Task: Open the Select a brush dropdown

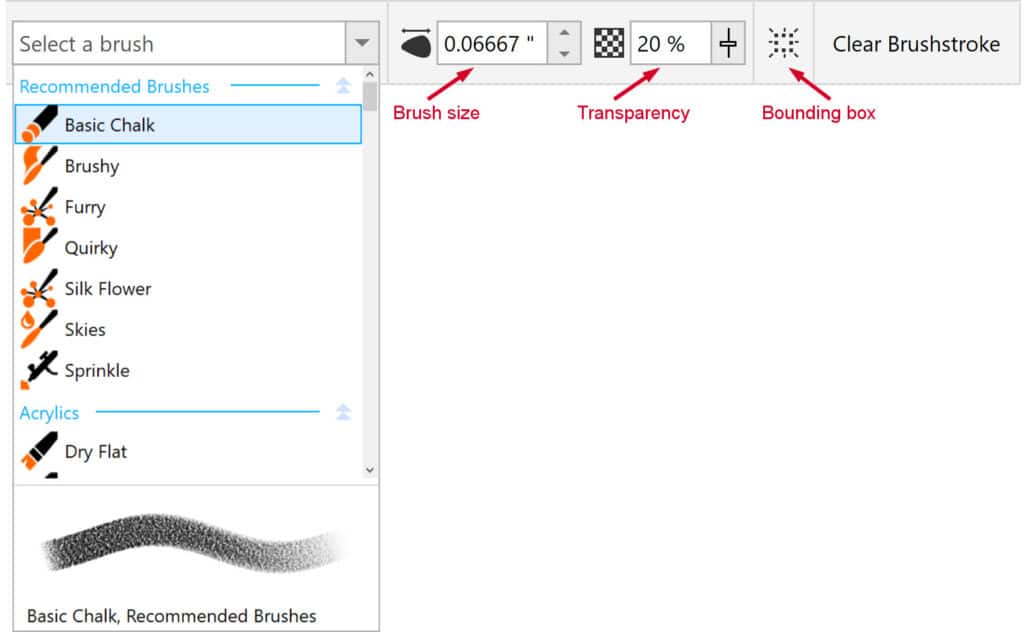Action: click(360, 44)
